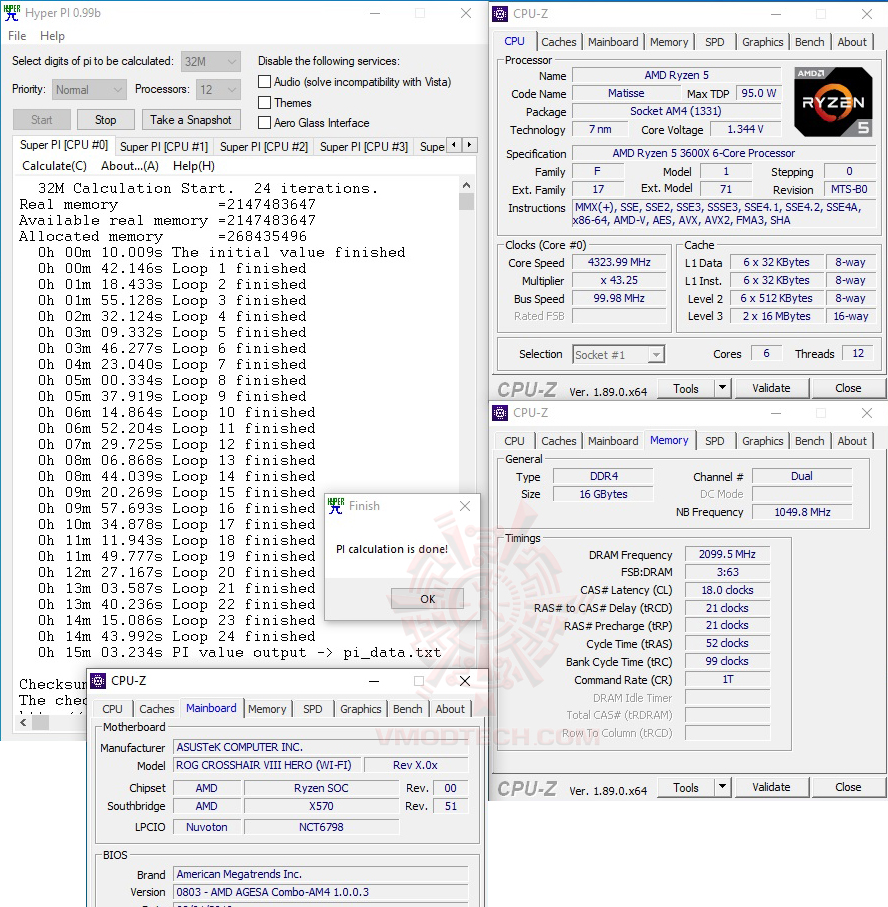Switch to the SPD tab in CPU-Z
The height and width of the screenshot is (907, 888).
(715, 42)
